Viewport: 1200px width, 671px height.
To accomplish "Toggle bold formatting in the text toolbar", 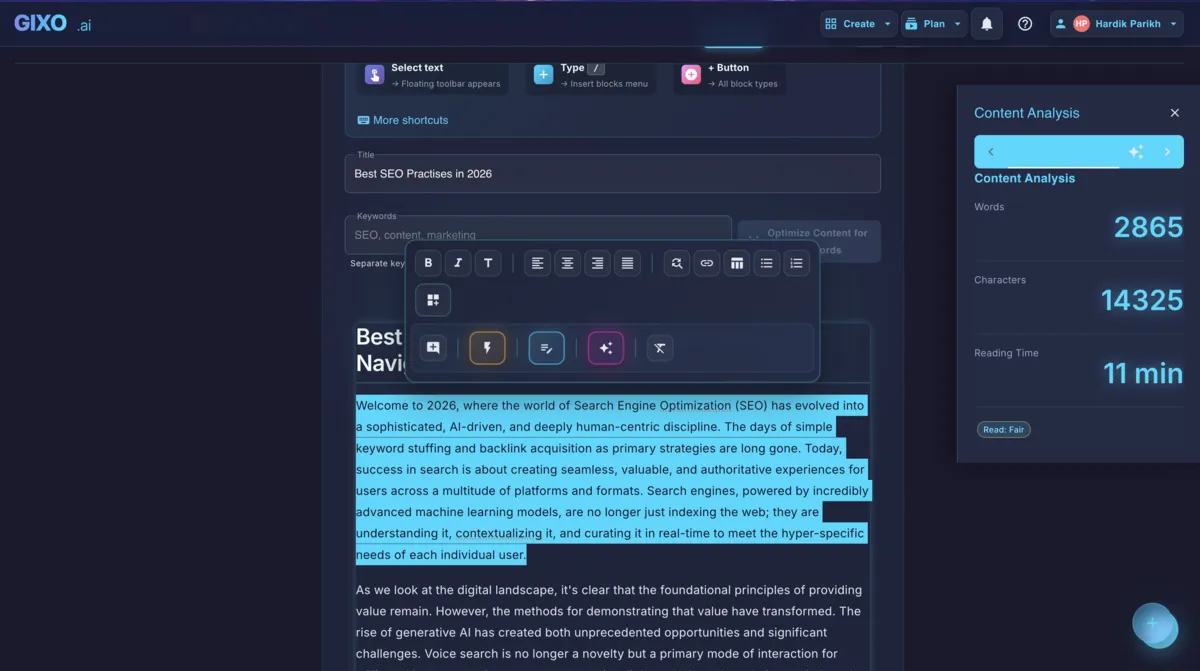I will coord(427,262).
